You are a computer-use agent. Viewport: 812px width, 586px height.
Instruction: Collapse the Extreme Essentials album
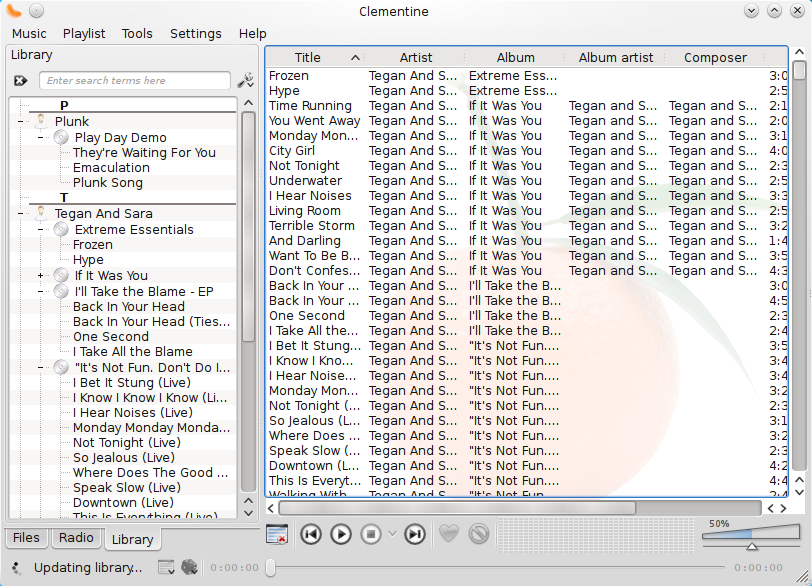[x=41, y=230]
